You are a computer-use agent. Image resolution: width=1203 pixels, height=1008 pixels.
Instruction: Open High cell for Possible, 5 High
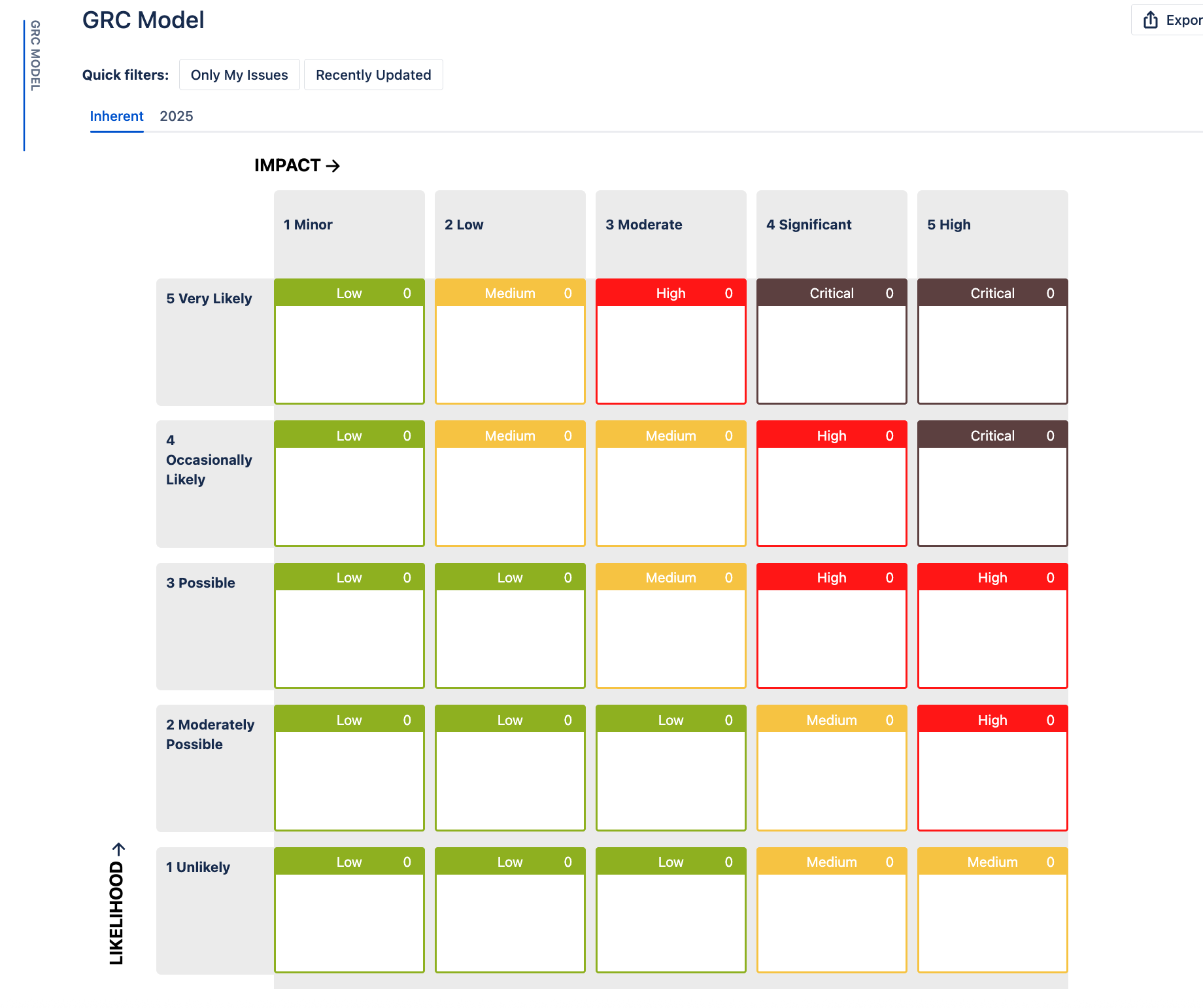tap(992, 626)
